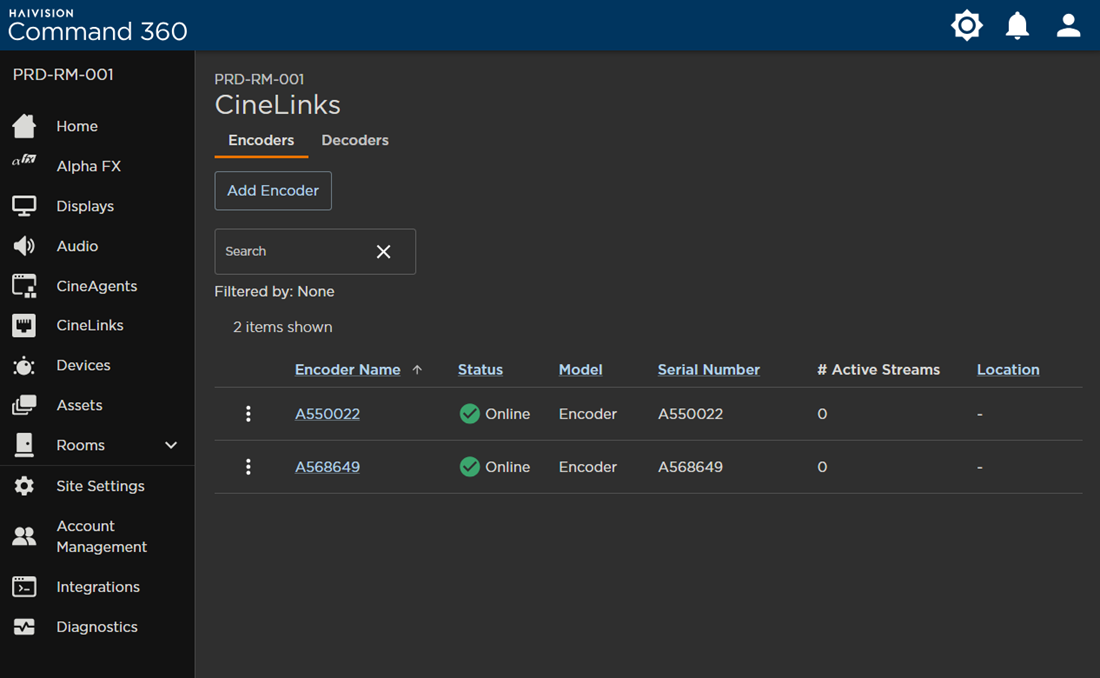Click the PRD-RM-001 site name in sidebar
Image resolution: width=1100 pixels, height=678 pixels.
click(63, 74)
